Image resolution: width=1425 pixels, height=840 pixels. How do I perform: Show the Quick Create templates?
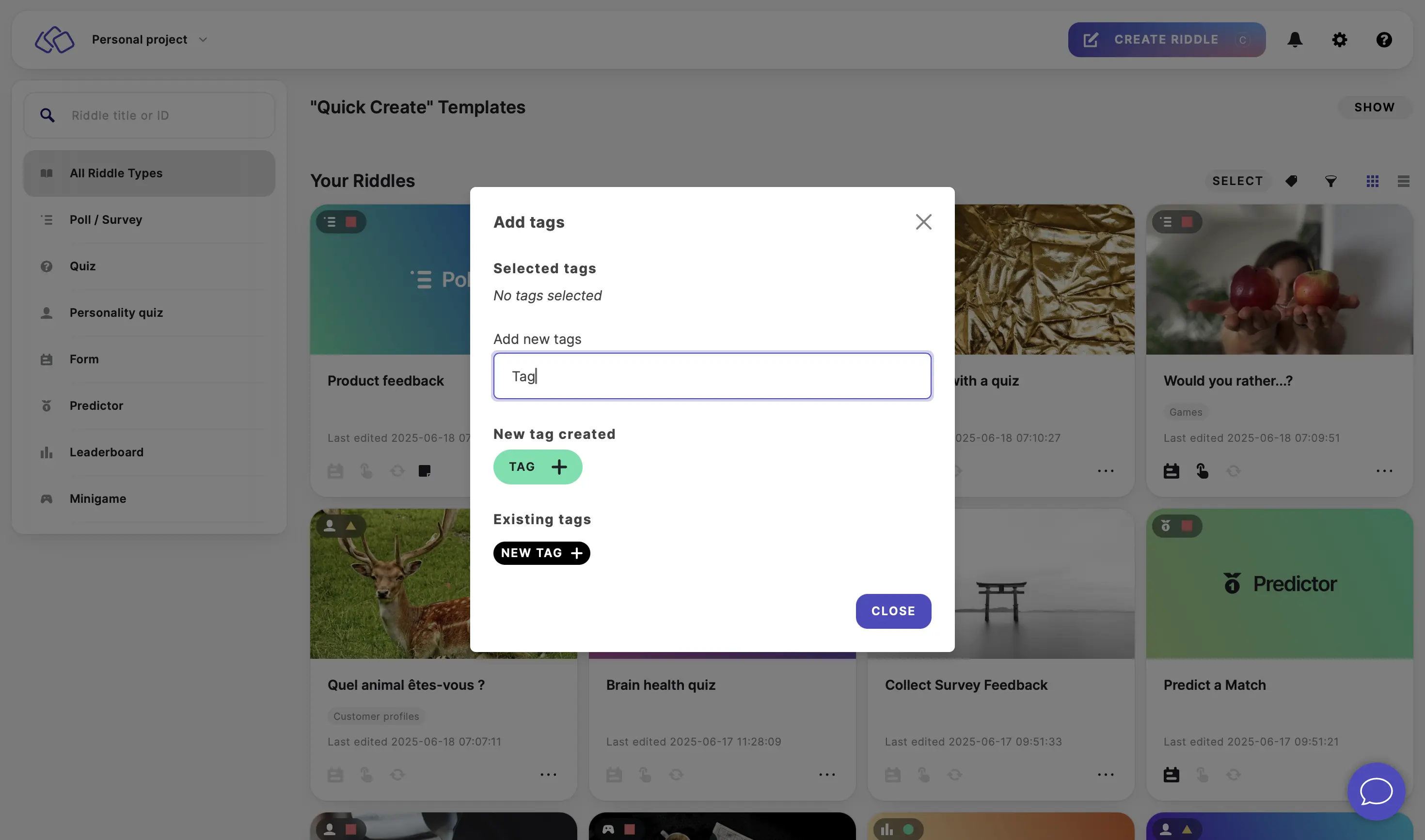click(x=1374, y=108)
